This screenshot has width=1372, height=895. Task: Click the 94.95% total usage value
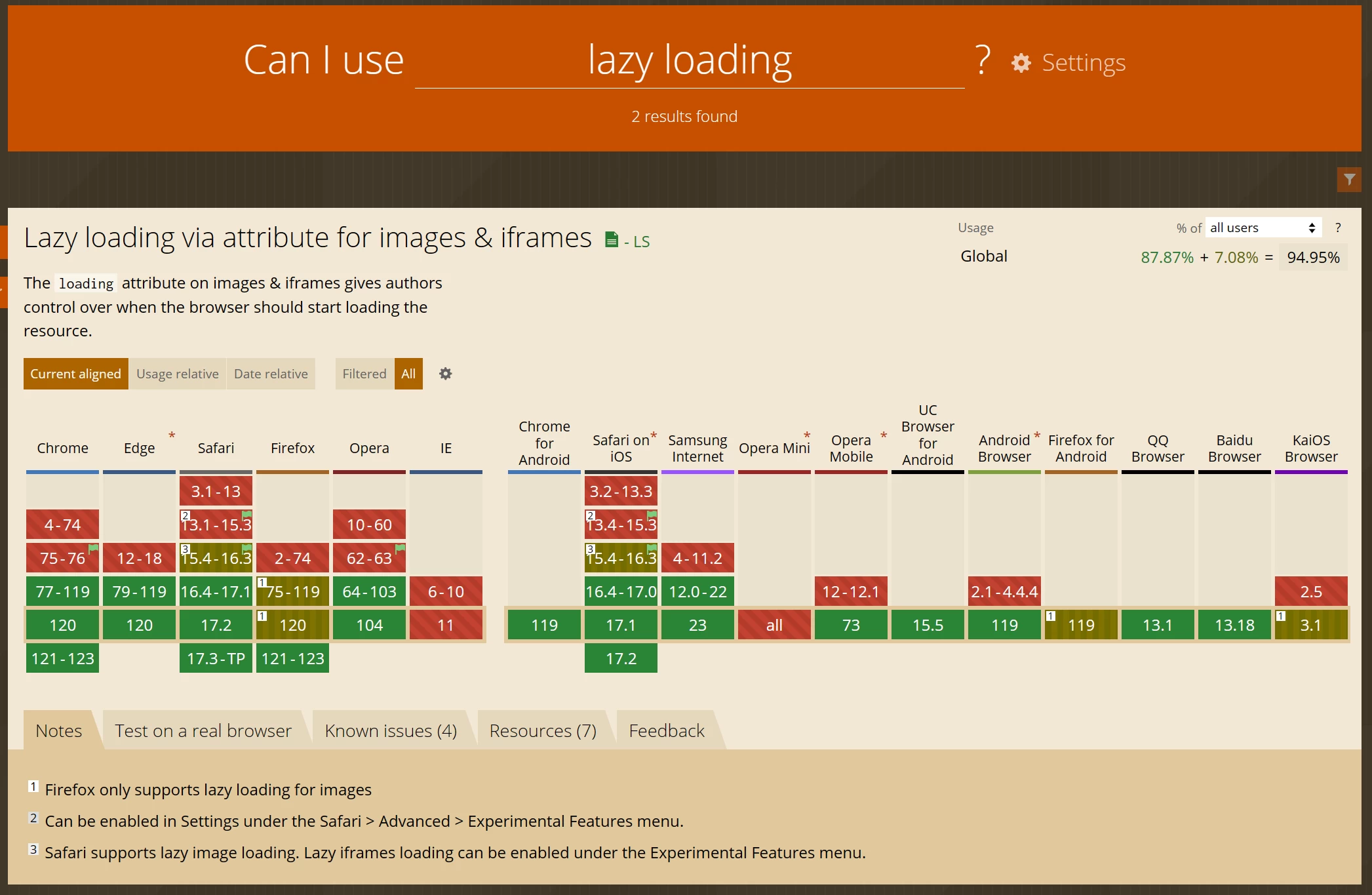point(1313,257)
